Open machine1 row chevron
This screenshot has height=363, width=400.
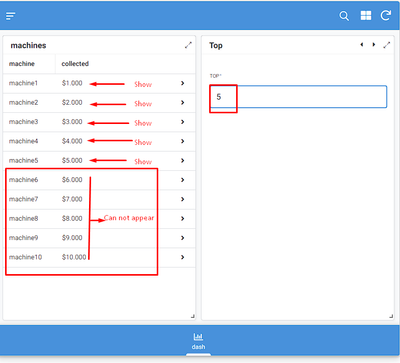[x=182, y=83]
